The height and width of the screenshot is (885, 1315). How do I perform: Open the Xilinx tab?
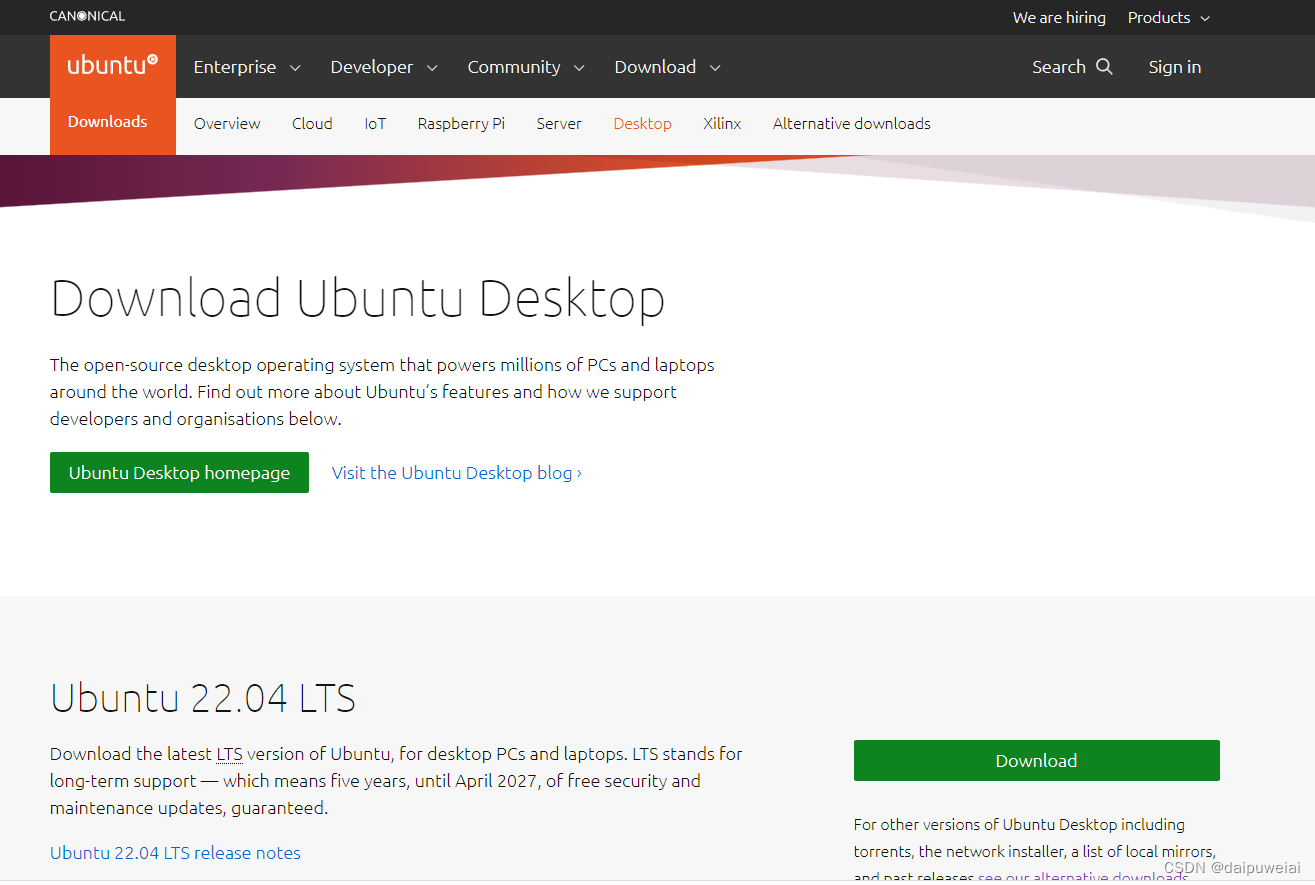(x=722, y=124)
